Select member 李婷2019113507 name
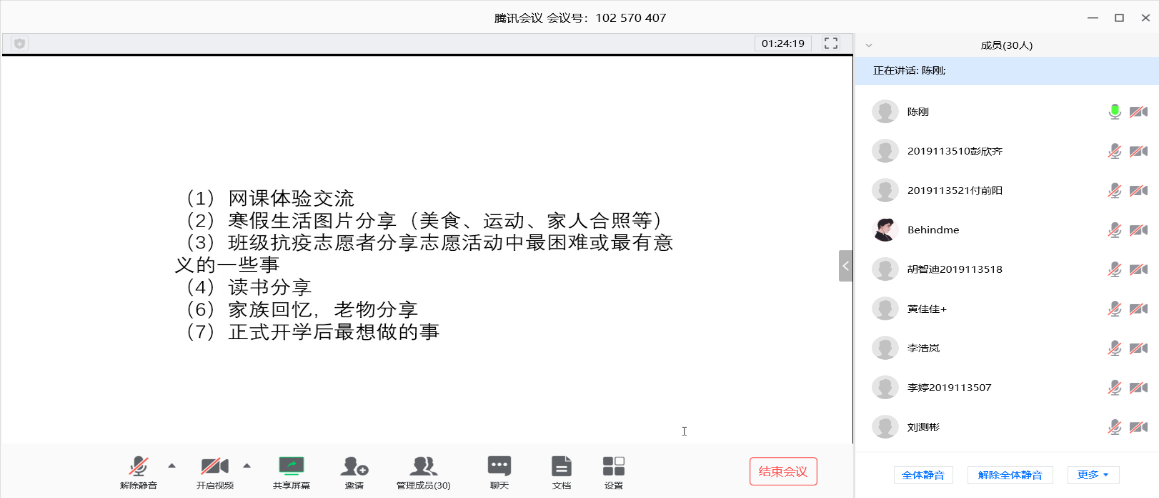 tap(949, 387)
